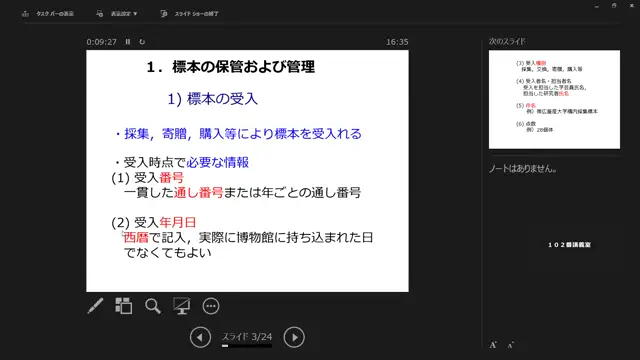This screenshot has height=360, width=640.
Task: Minimize the presenter view window
Action: [x=597, y=6]
